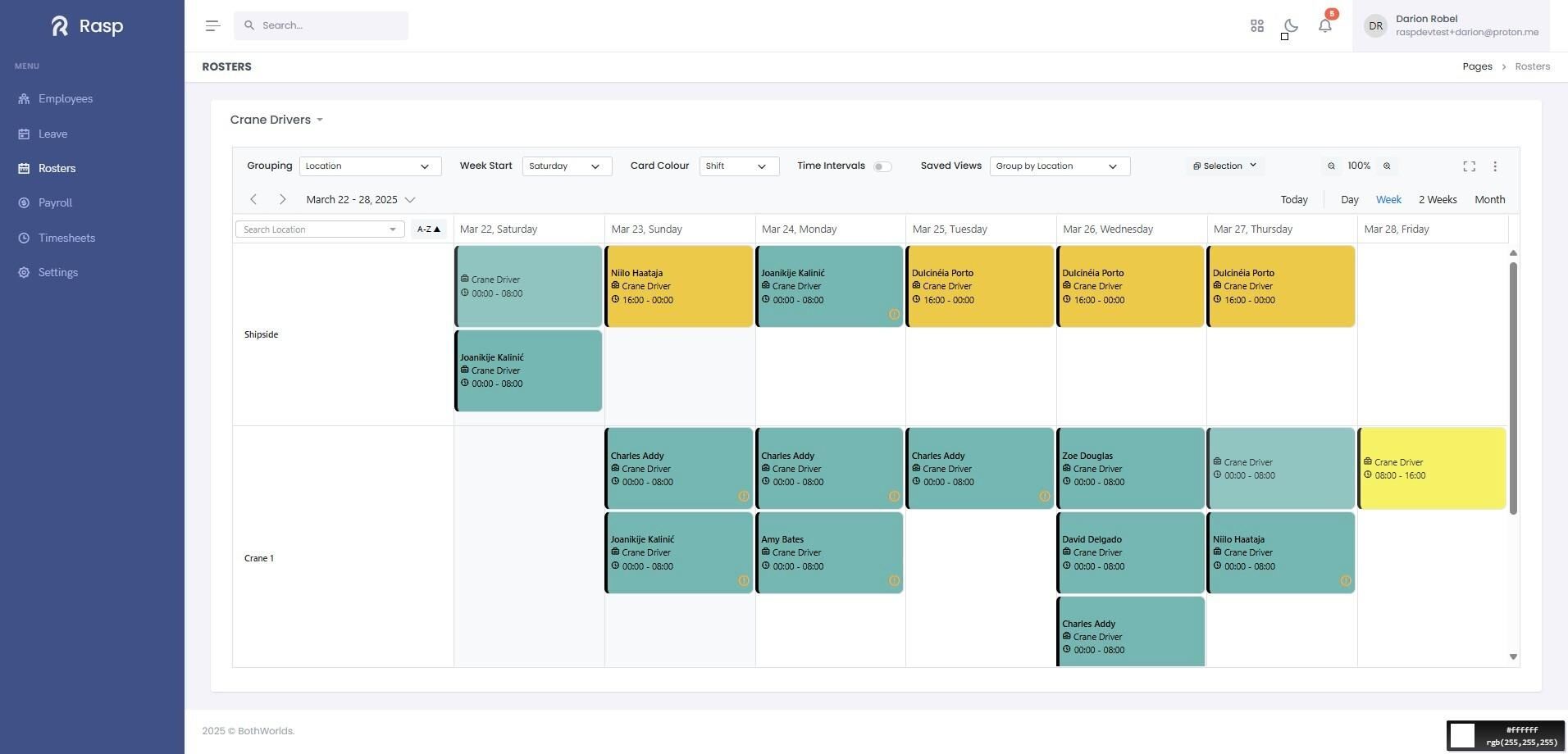This screenshot has height=754, width=1568.
Task: Click the Today button
Action: pyautogui.click(x=1294, y=199)
